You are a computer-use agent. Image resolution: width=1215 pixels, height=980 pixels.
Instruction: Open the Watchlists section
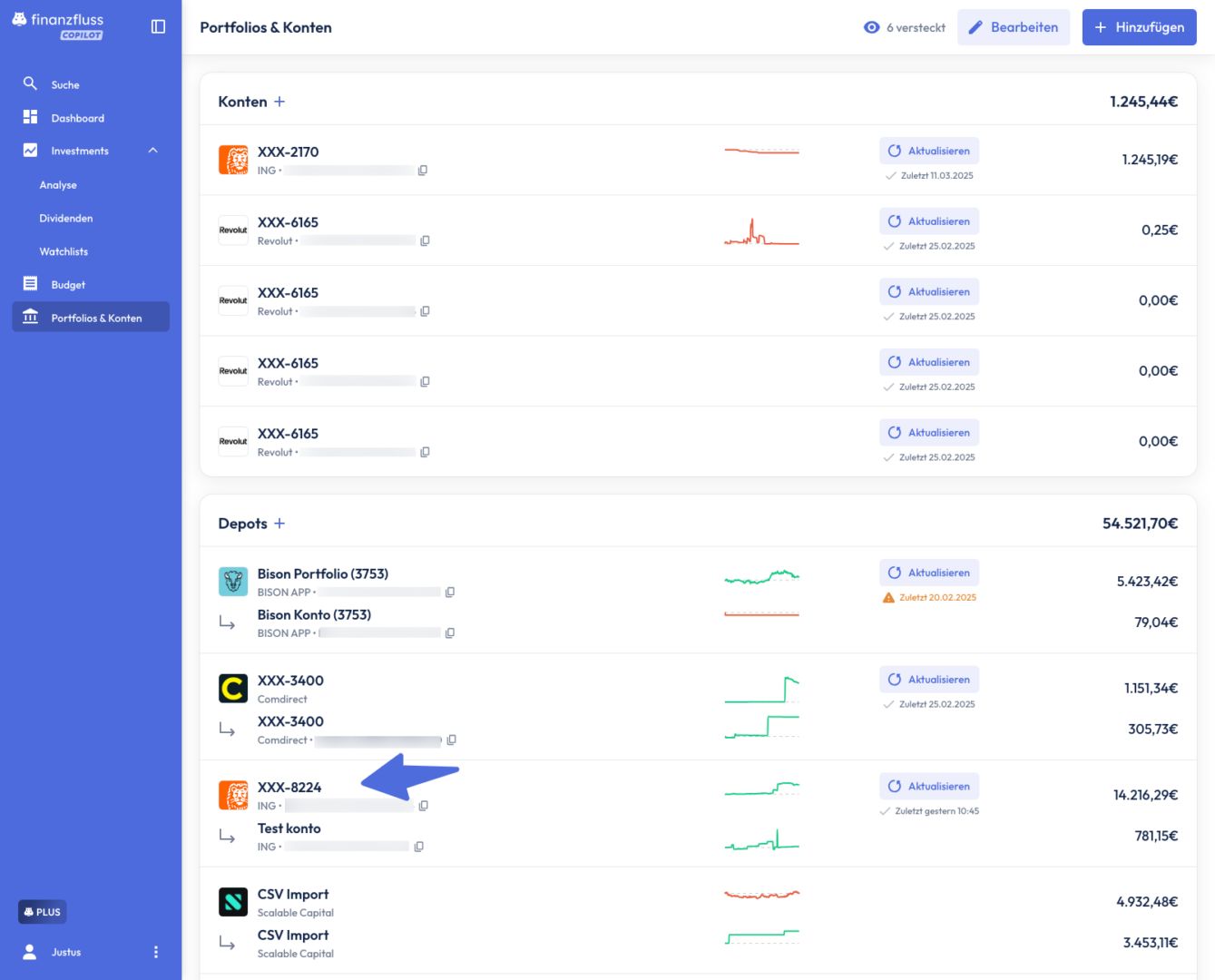[x=64, y=251]
